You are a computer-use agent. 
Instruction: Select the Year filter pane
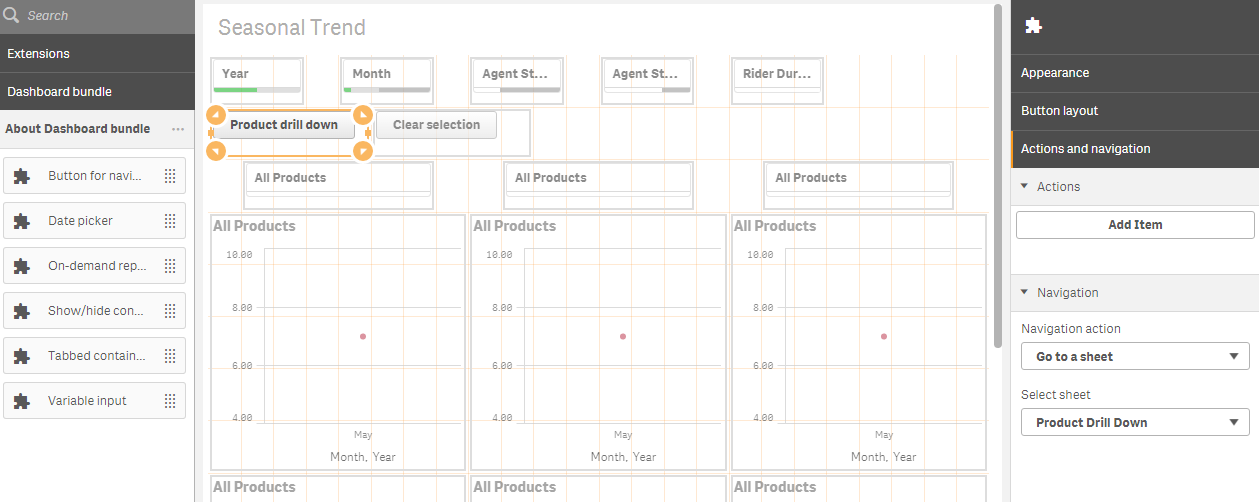[257, 80]
